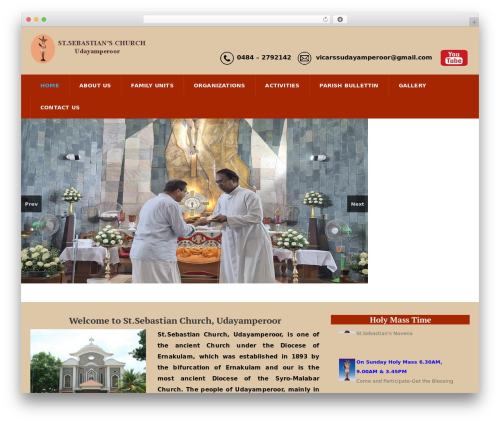Screen dimensions: 500x423
Task: Open the ACTIVITIES menu
Action: tap(282, 86)
